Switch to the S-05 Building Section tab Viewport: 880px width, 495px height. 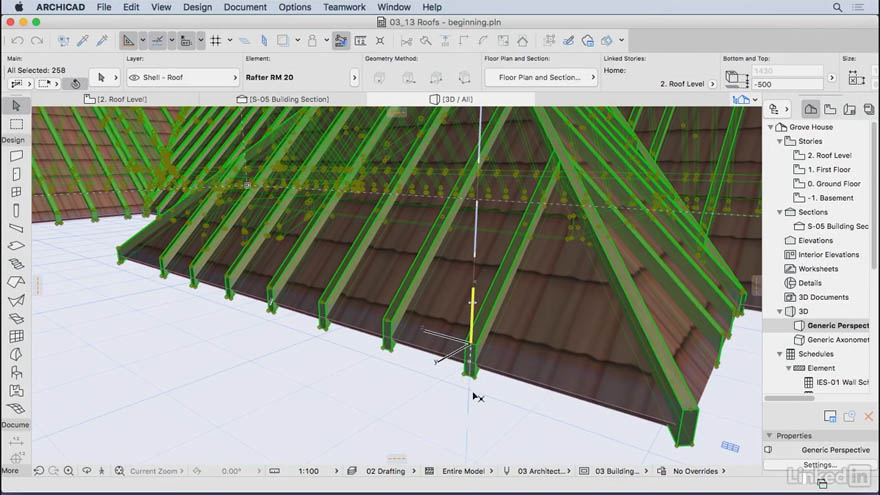[x=283, y=99]
